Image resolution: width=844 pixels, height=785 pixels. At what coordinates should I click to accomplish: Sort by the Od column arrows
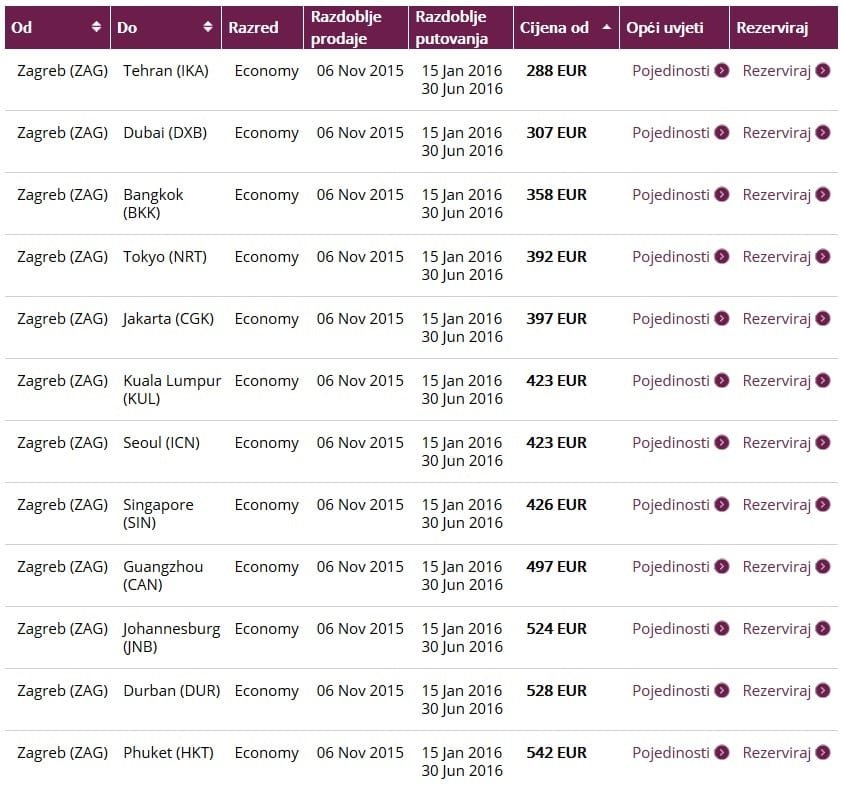(96, 26)
